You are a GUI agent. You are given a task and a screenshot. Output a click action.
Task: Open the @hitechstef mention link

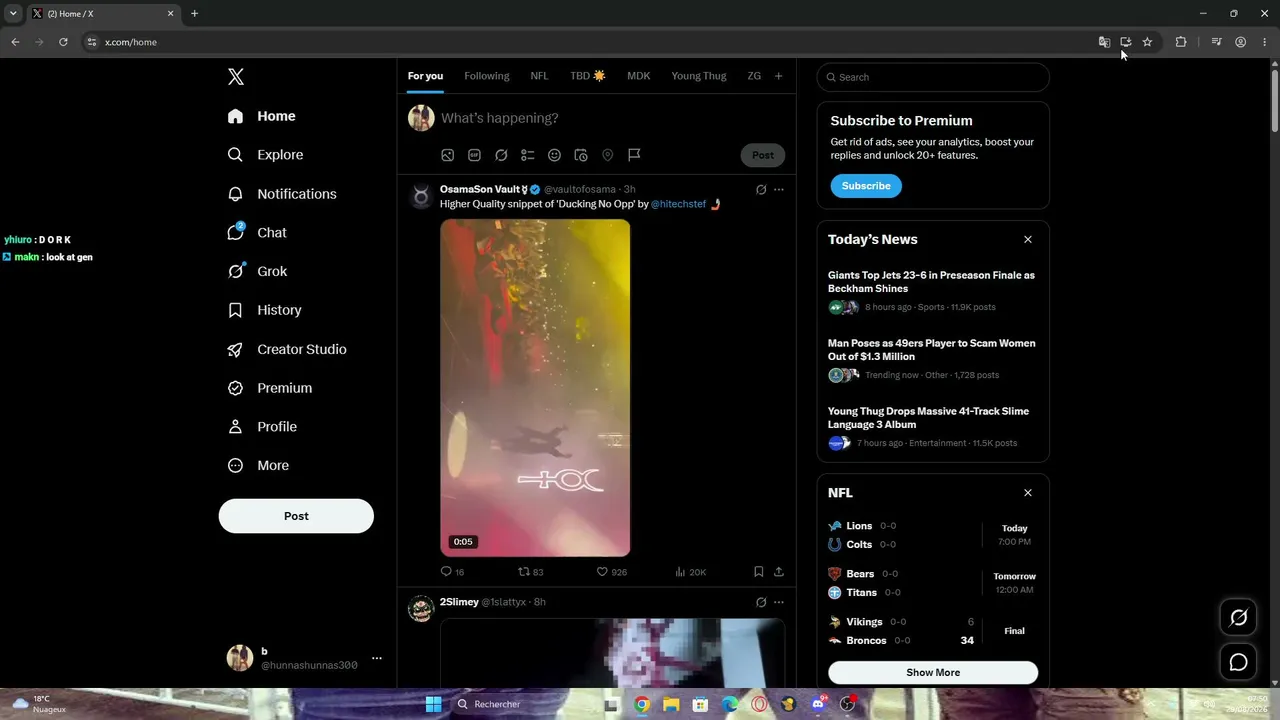click(x=678, y=204)
